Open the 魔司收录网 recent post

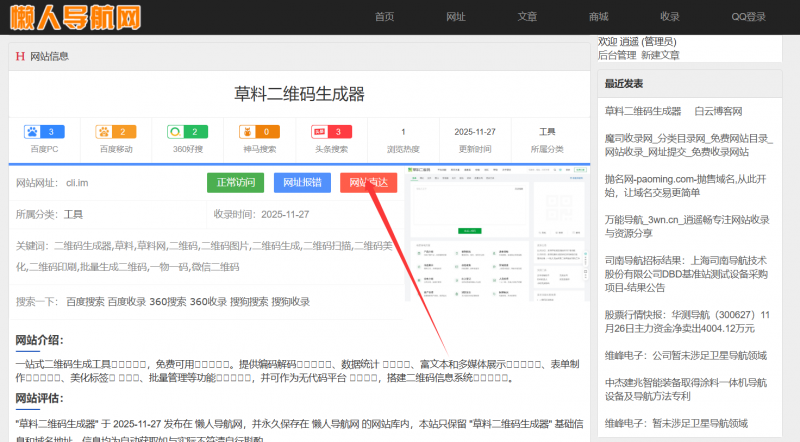(689, 145)
